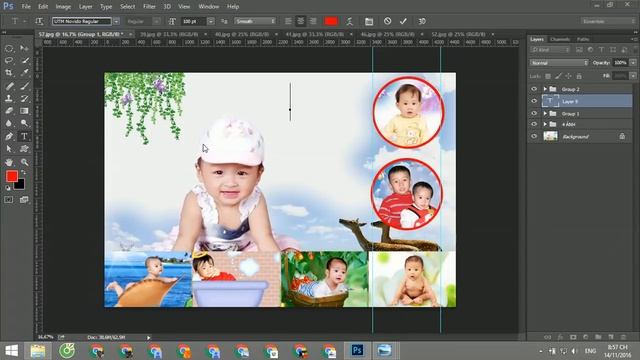Expand the Group 2 layer group

[545, 89]
